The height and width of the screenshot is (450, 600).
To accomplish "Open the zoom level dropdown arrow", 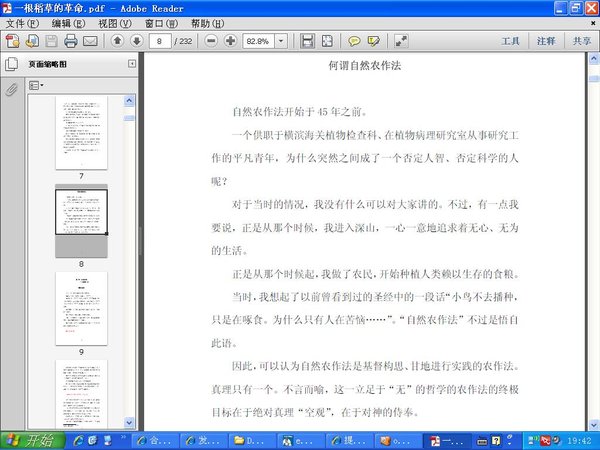I will pos(281,41).
